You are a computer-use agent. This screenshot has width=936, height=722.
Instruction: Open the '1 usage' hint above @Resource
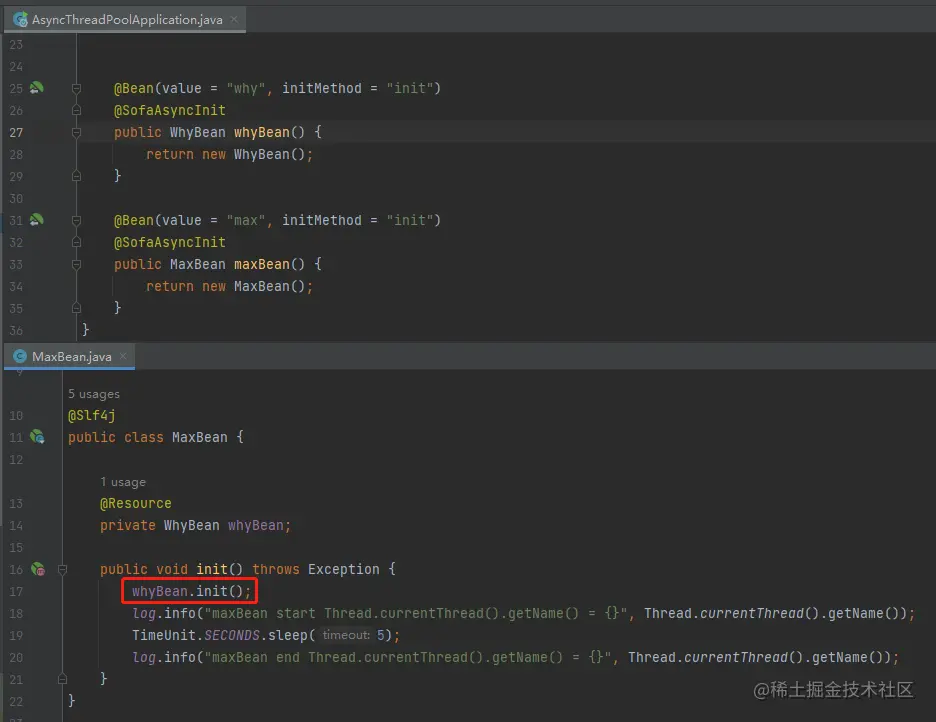123,482
